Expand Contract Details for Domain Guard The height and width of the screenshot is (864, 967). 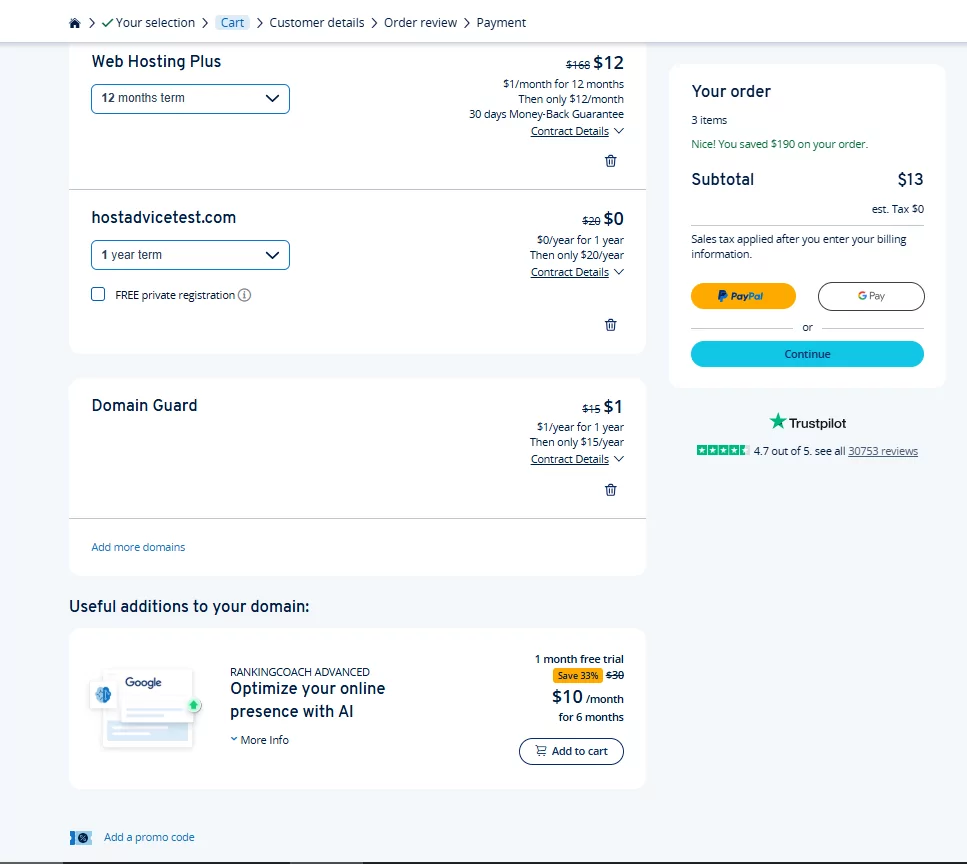tap(577, 459)
